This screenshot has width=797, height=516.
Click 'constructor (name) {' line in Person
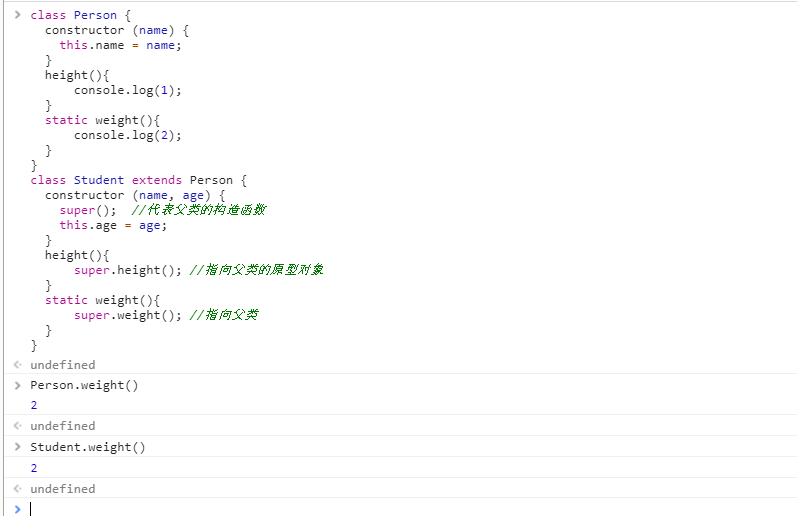tap(117, 31)
